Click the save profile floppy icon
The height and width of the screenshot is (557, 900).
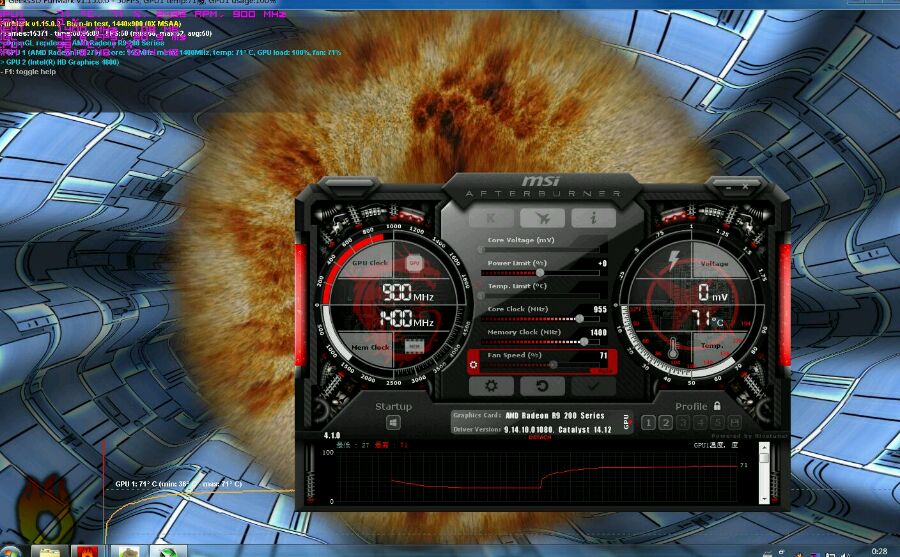point(734,423)
